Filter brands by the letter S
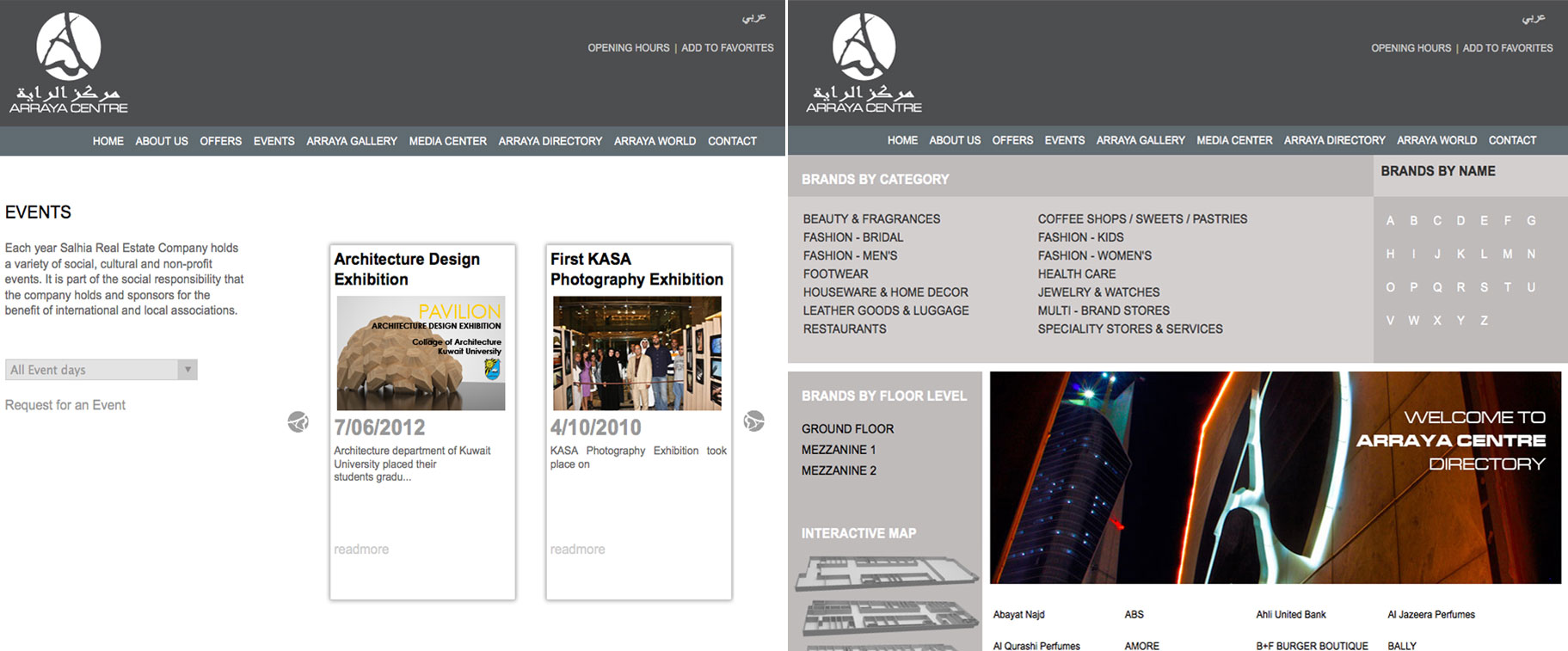Screen dimensions: 1568x651 point(1484,287)
